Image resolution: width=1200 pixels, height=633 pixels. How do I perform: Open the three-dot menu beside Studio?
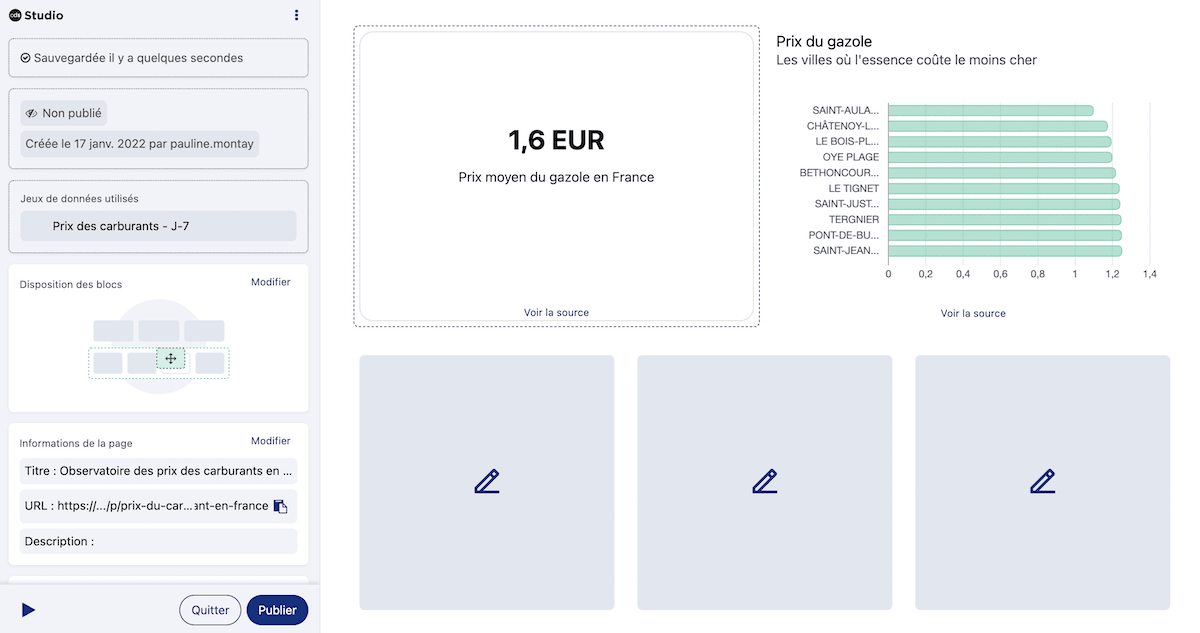coord(296,15)
